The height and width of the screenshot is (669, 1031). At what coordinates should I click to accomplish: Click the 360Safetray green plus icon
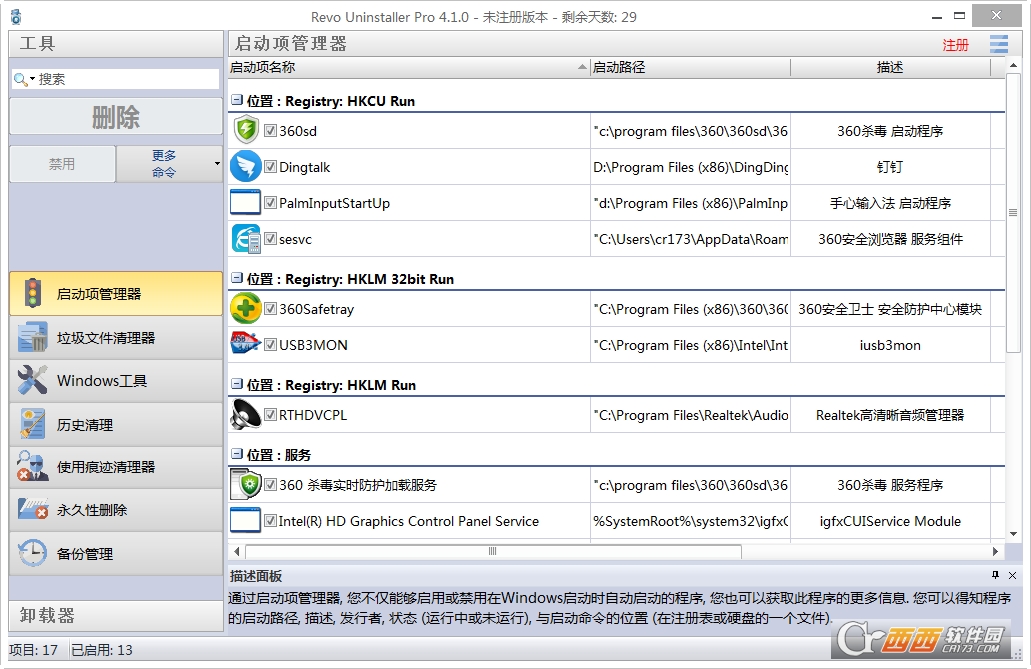(246, 309)
